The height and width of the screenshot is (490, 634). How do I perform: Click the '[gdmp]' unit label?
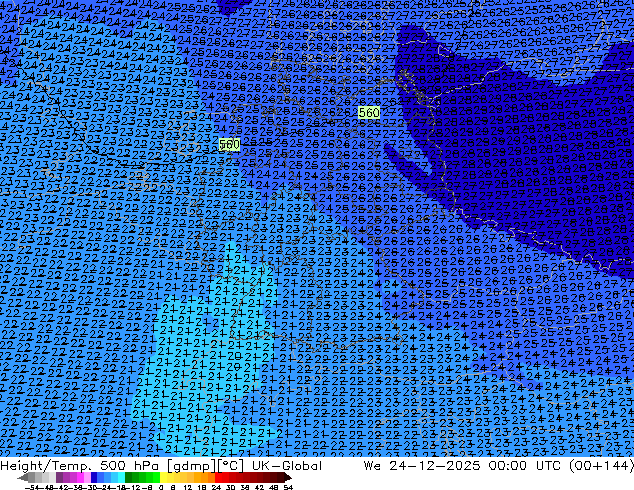pyautogui.click(x=189, y=466)
